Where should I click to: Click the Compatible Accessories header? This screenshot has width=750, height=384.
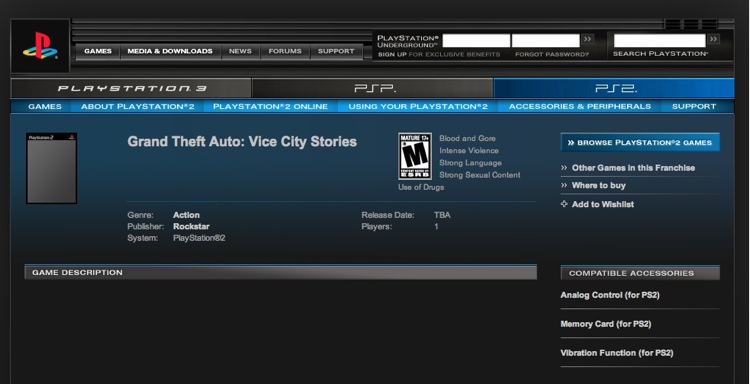point(640,273)
